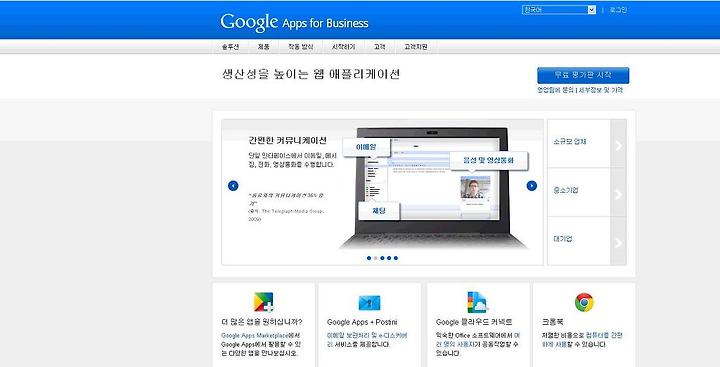Click the 간편한 커뮤니케이션 slide heading
This screenshot has width=720, height=367.
287,140
